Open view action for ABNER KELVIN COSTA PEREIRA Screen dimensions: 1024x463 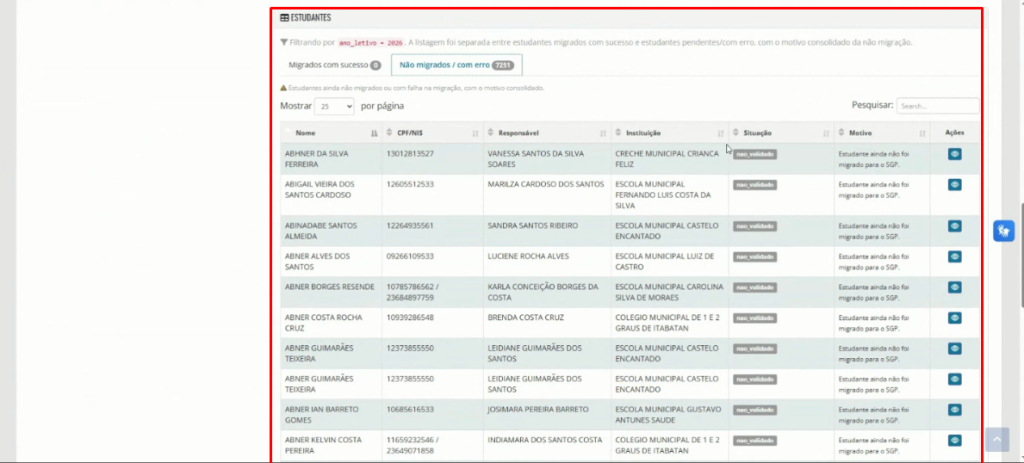click(x=955, y=440)
